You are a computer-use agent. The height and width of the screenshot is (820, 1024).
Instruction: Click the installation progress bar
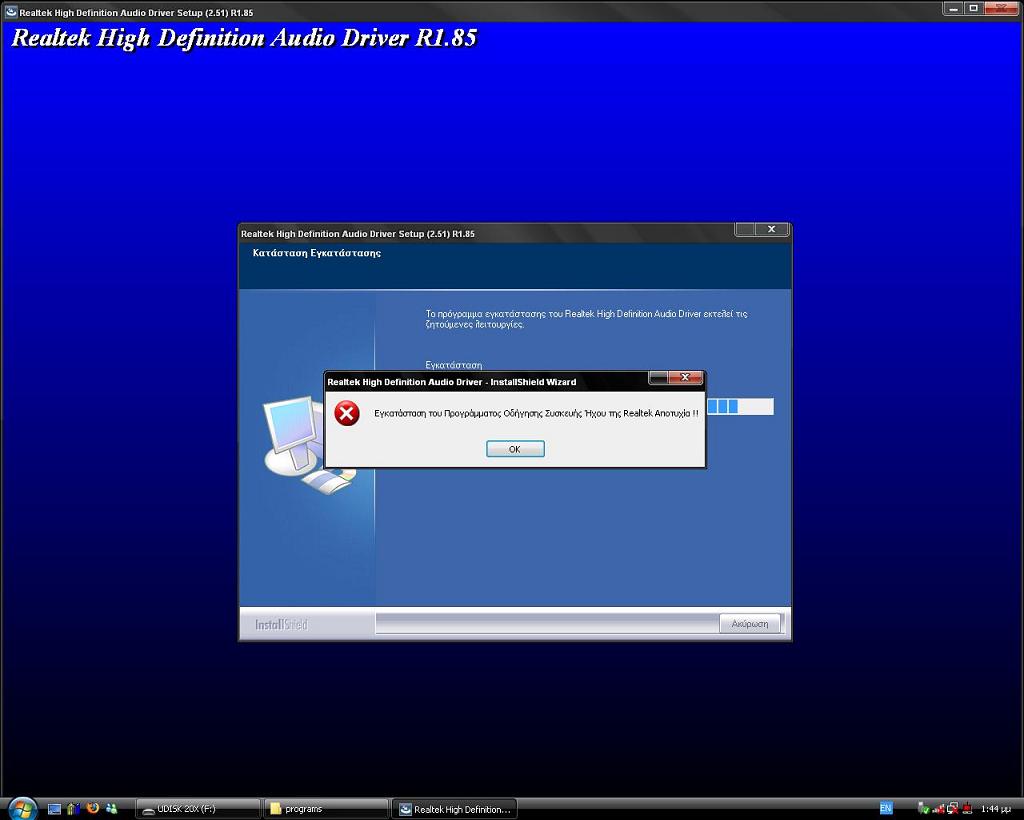pyautogui.click(x=740, y=407)
